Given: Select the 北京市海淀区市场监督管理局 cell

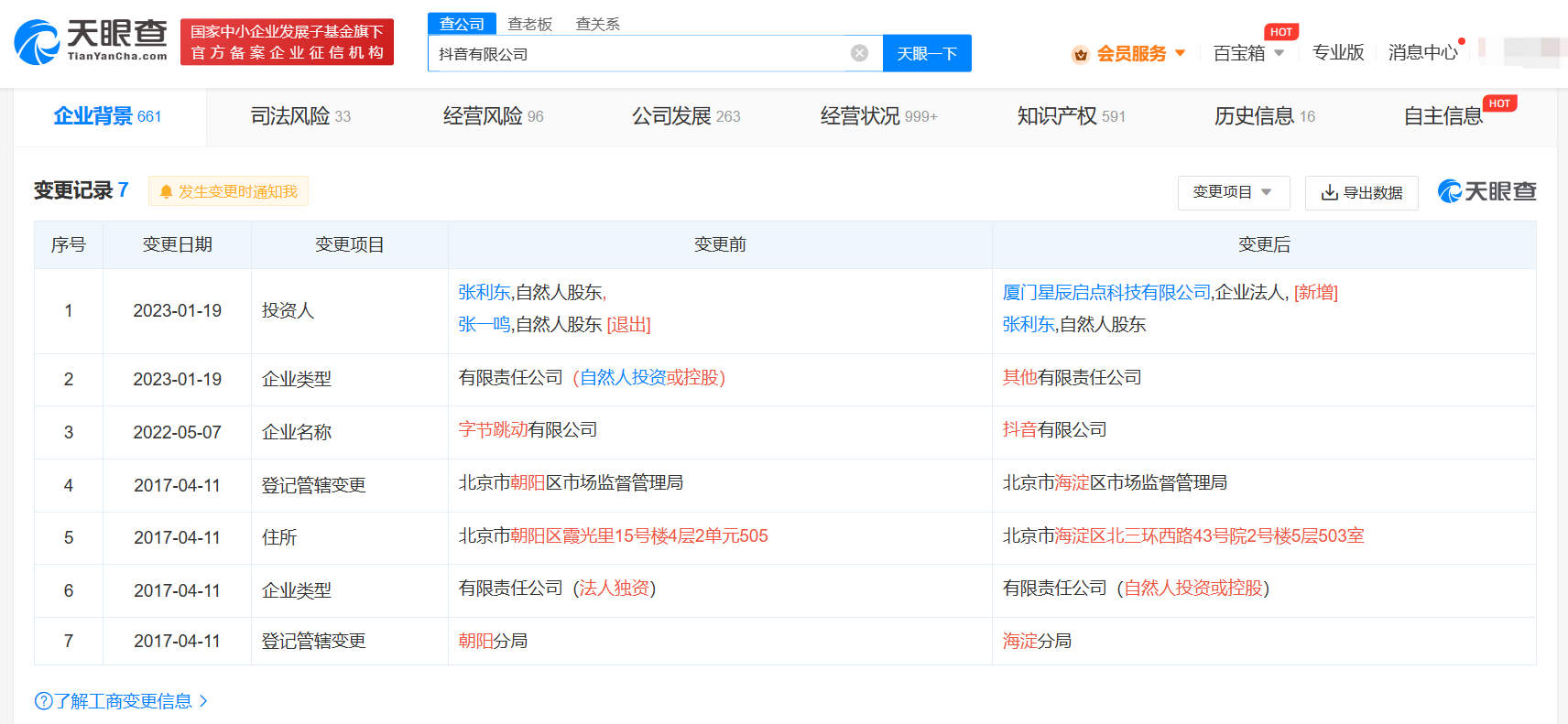Looking at the screenshot, I should [x=1264, y=484].
